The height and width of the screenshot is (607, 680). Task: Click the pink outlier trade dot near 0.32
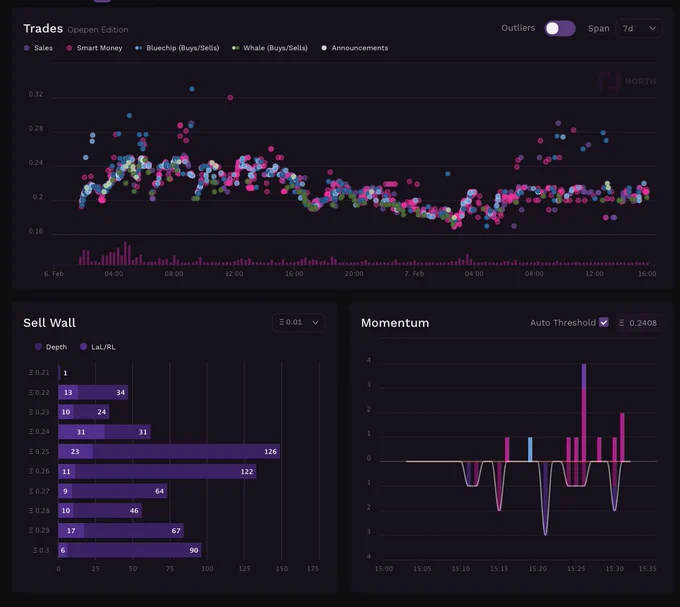230,98
